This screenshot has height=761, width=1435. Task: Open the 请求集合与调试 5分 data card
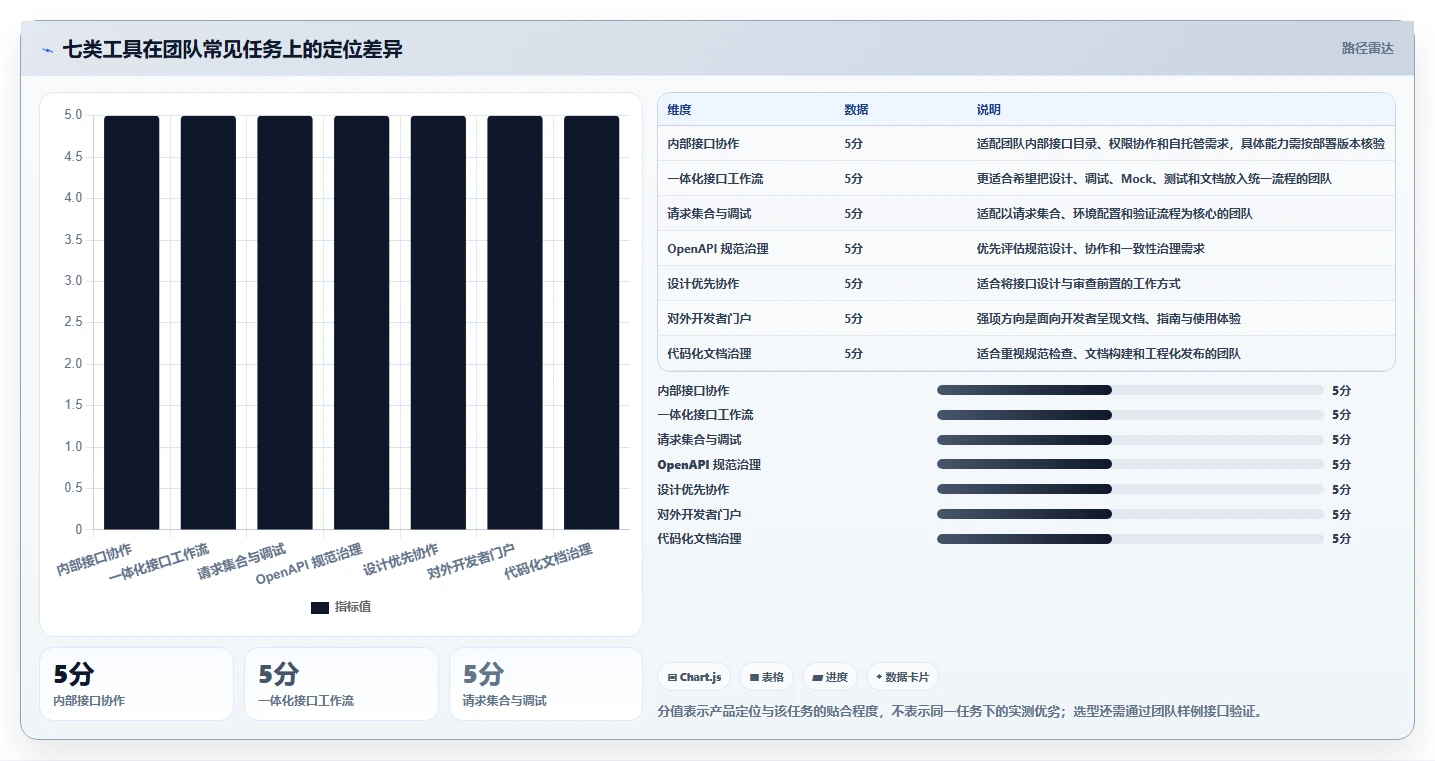pyautogui.click(x=546, y=684)
